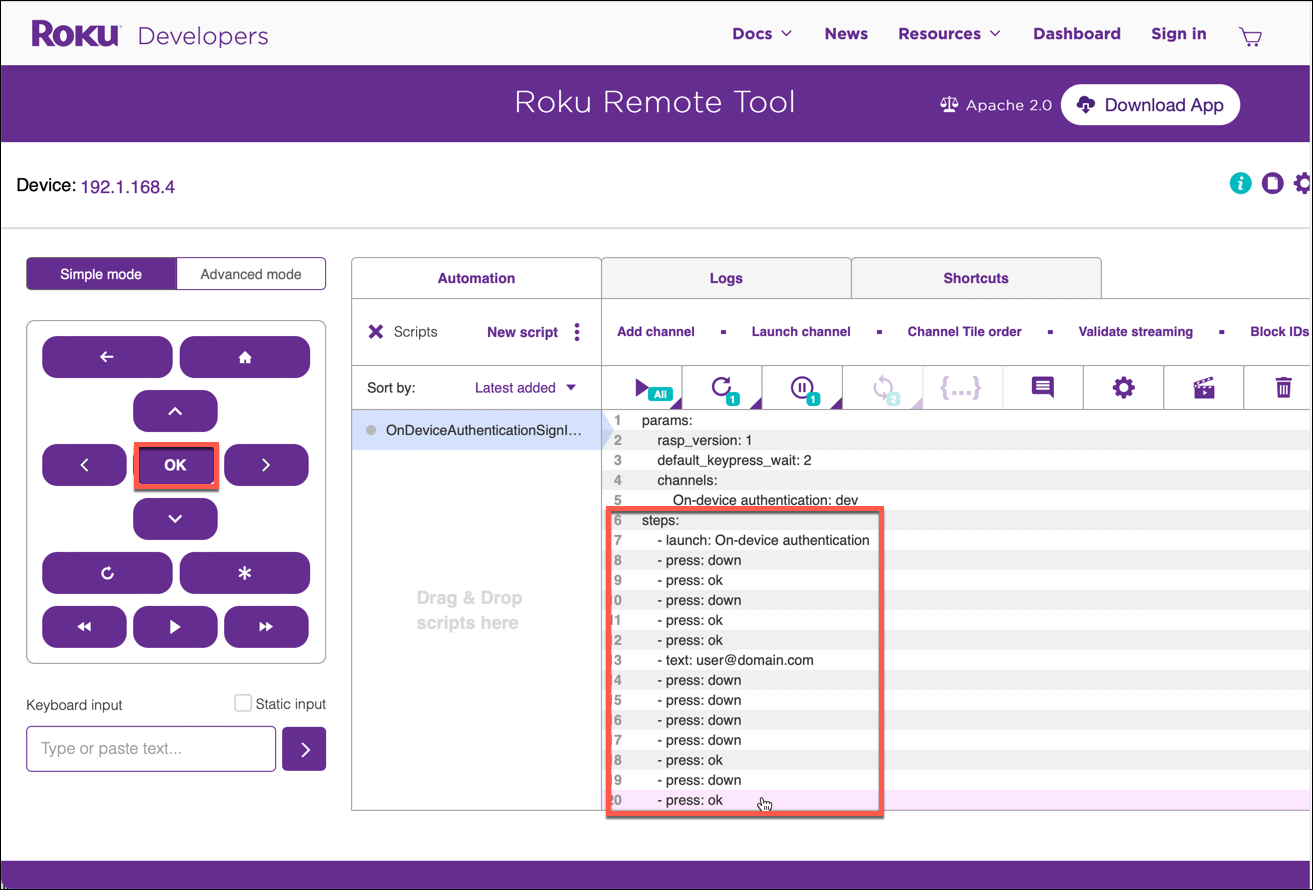Open the automation settings gear
Viewport: 1313px width, 890px height.
click(1122, 387)
